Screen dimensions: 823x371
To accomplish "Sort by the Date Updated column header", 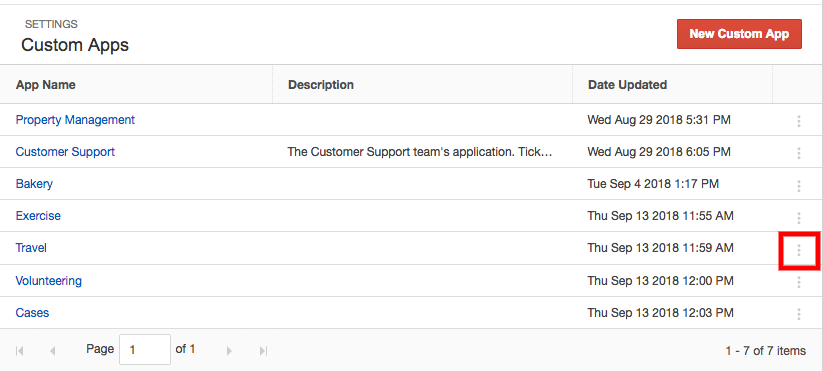I will click(x=627, y=84).
